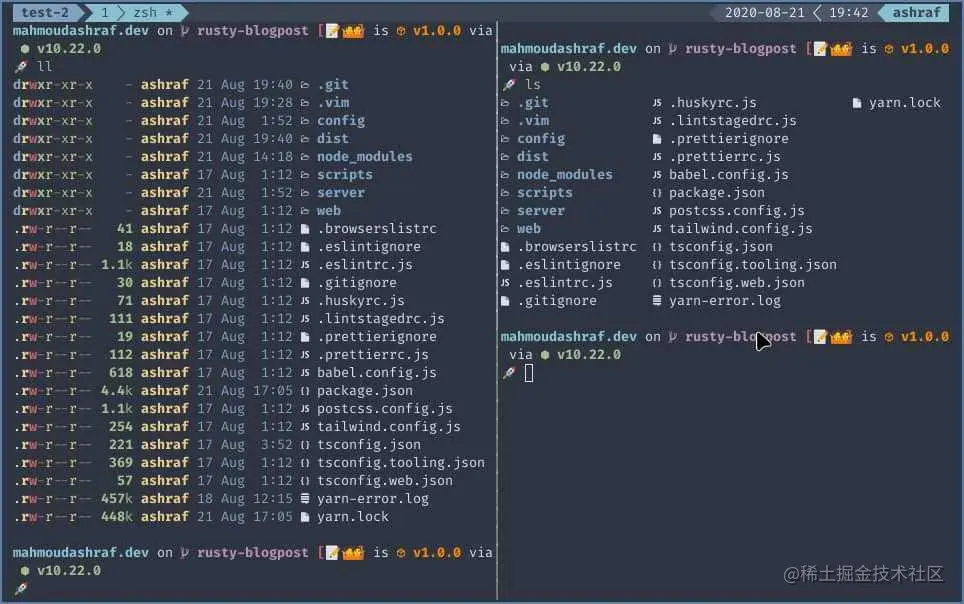Click the 2020-08-21 date in status bar
964x604 pixels.
point(764,12)
